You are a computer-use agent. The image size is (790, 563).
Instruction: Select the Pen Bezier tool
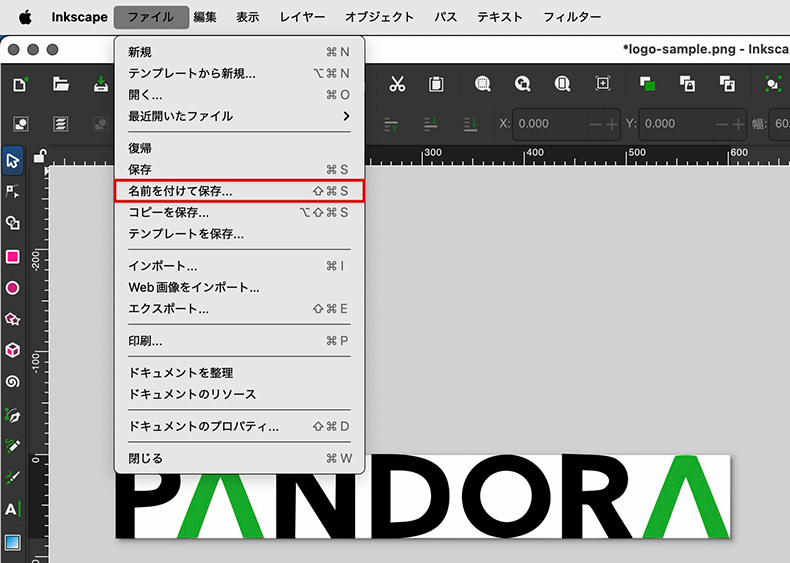pyautogui.click(x=13, y=415)
